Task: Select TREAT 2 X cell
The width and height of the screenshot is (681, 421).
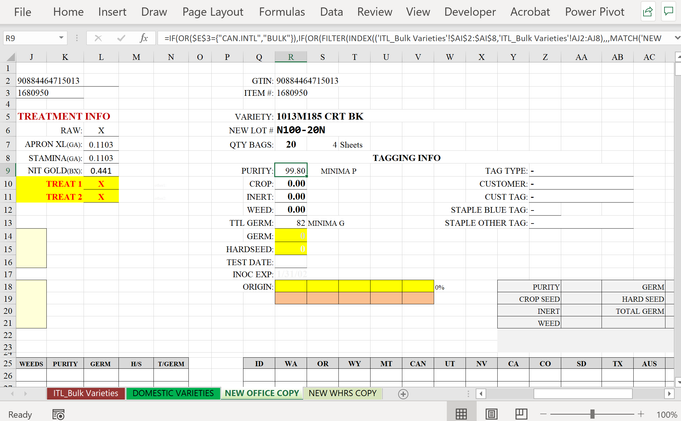Action: (101, 197)
